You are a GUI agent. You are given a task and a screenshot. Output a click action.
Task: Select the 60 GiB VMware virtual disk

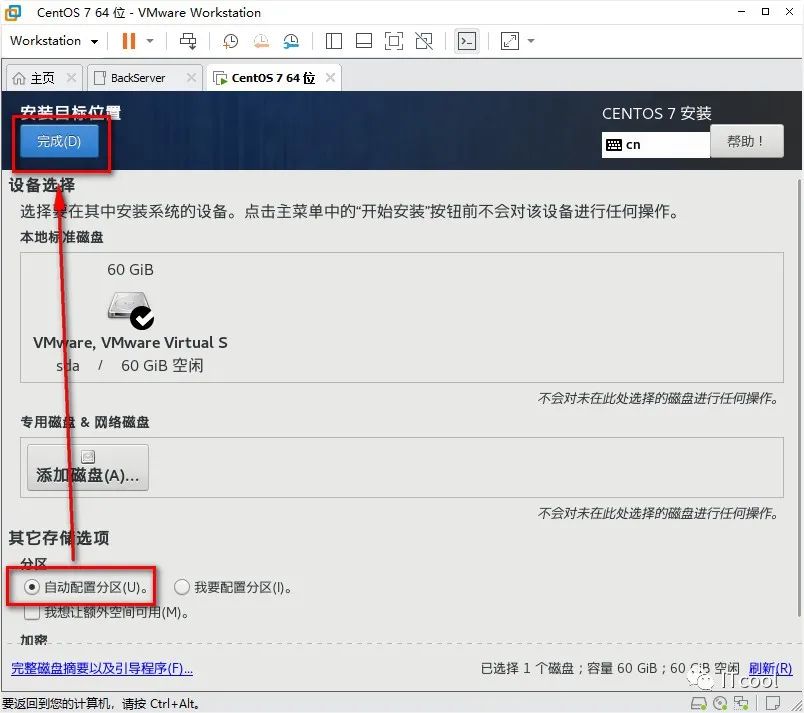(130, 317)
